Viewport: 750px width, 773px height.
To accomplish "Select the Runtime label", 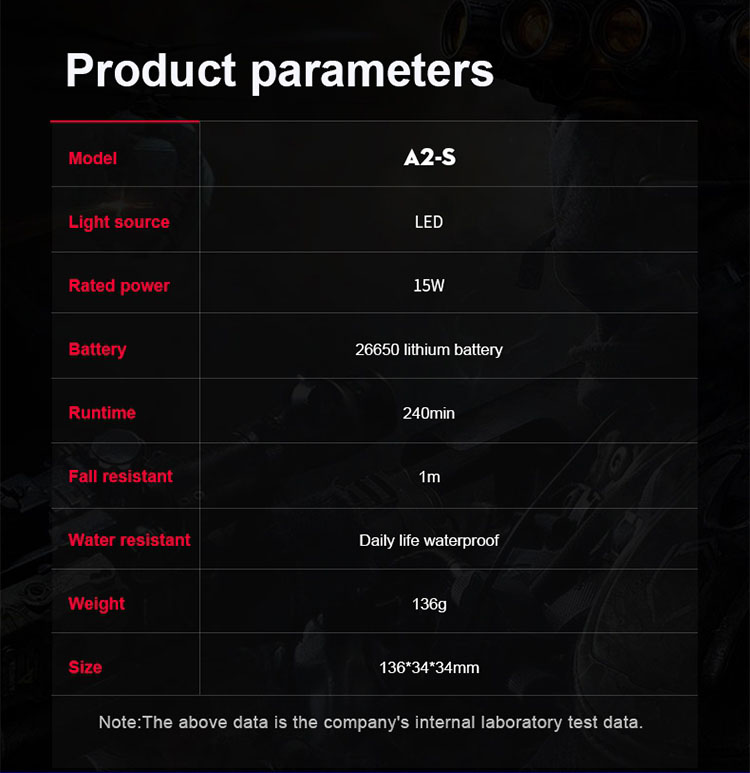I will 102,413.
